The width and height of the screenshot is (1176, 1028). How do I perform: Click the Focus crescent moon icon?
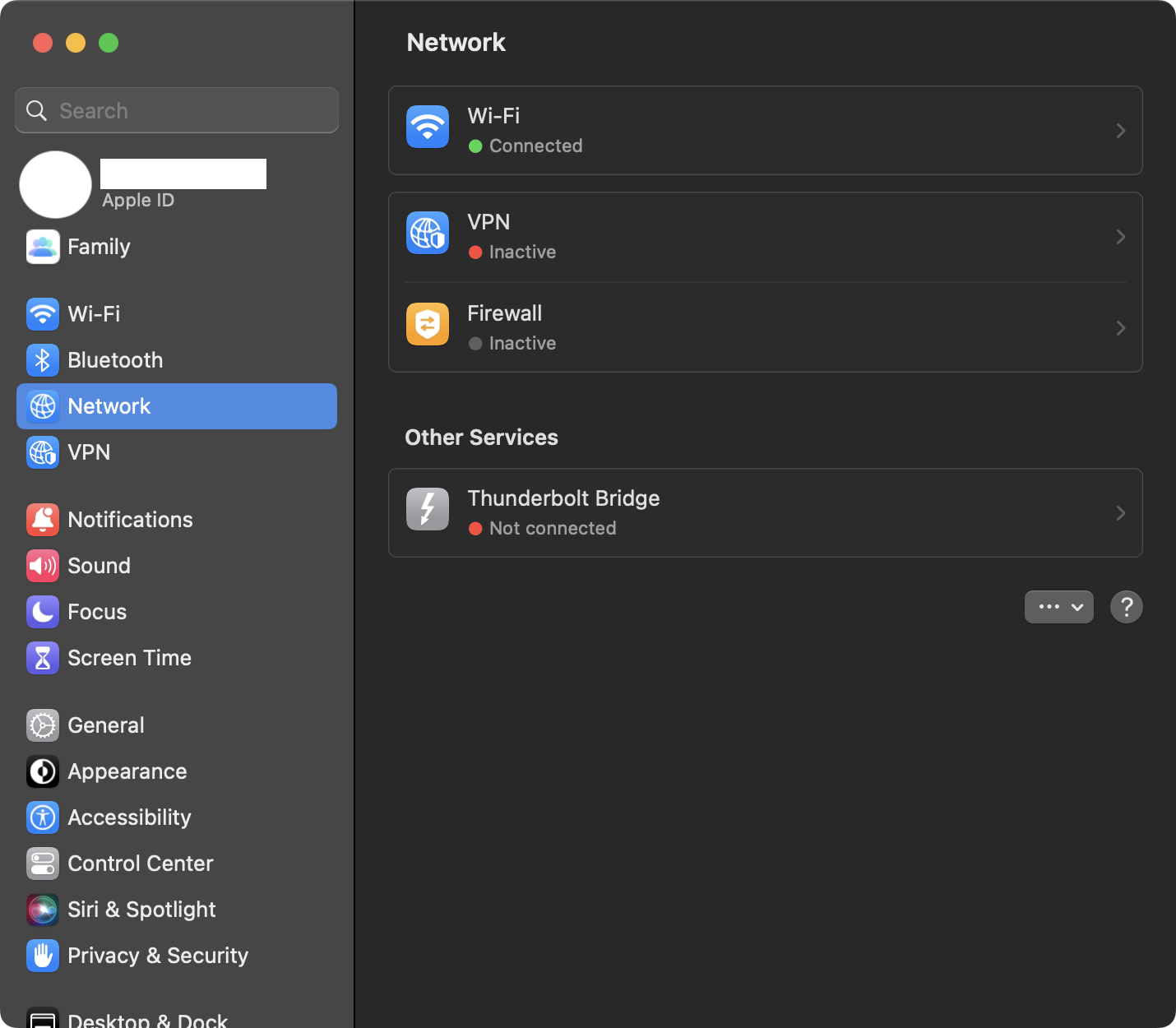coord(42,611)
